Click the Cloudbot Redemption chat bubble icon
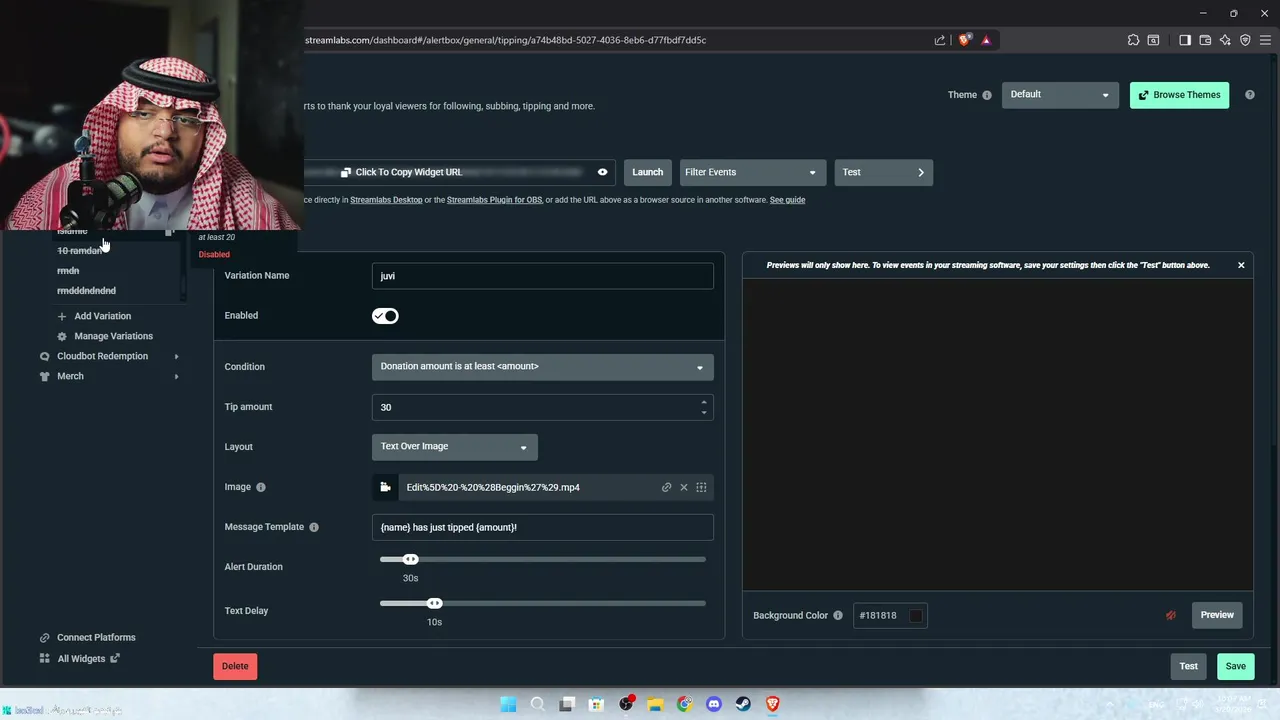The width and height of the screenshot is (1280, 720). (44, 356)
